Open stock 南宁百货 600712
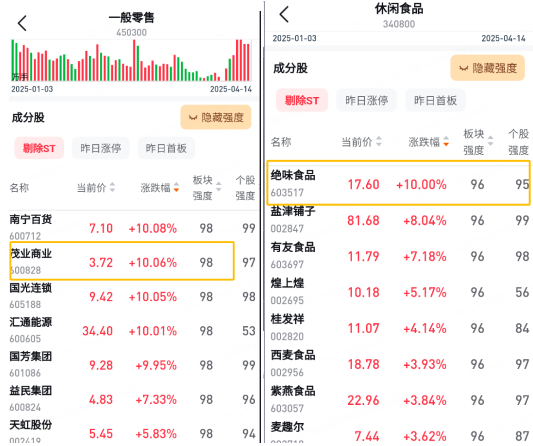533x446 pixels. (x=134, y=227)
